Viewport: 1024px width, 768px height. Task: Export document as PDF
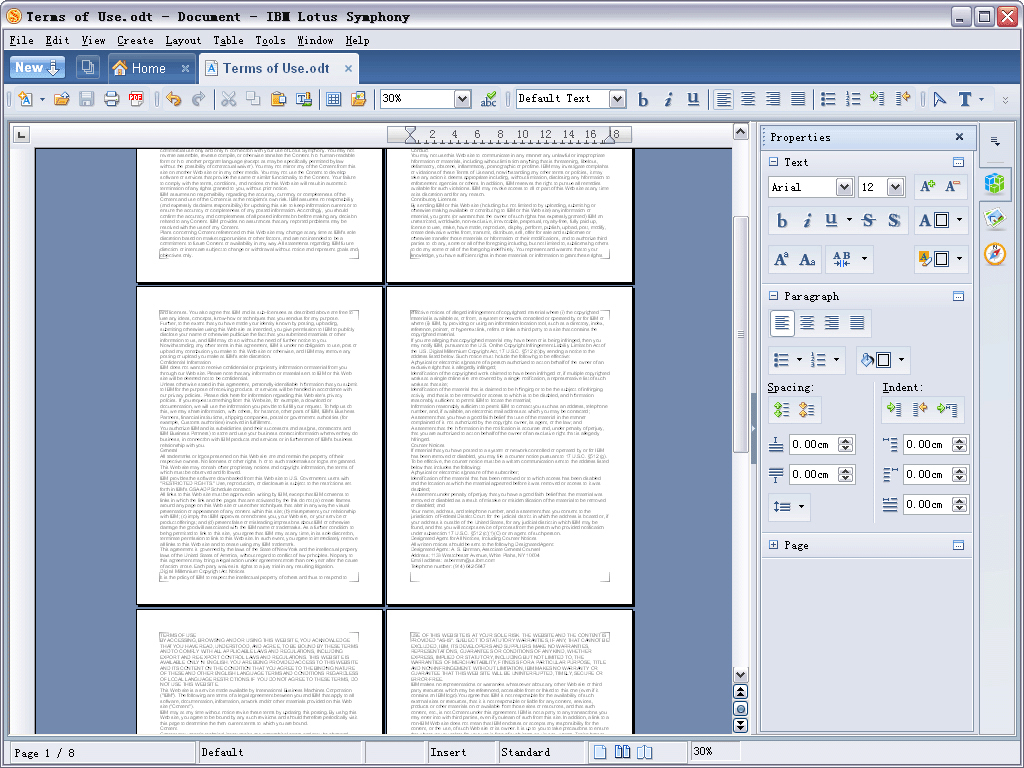[136, 99]
